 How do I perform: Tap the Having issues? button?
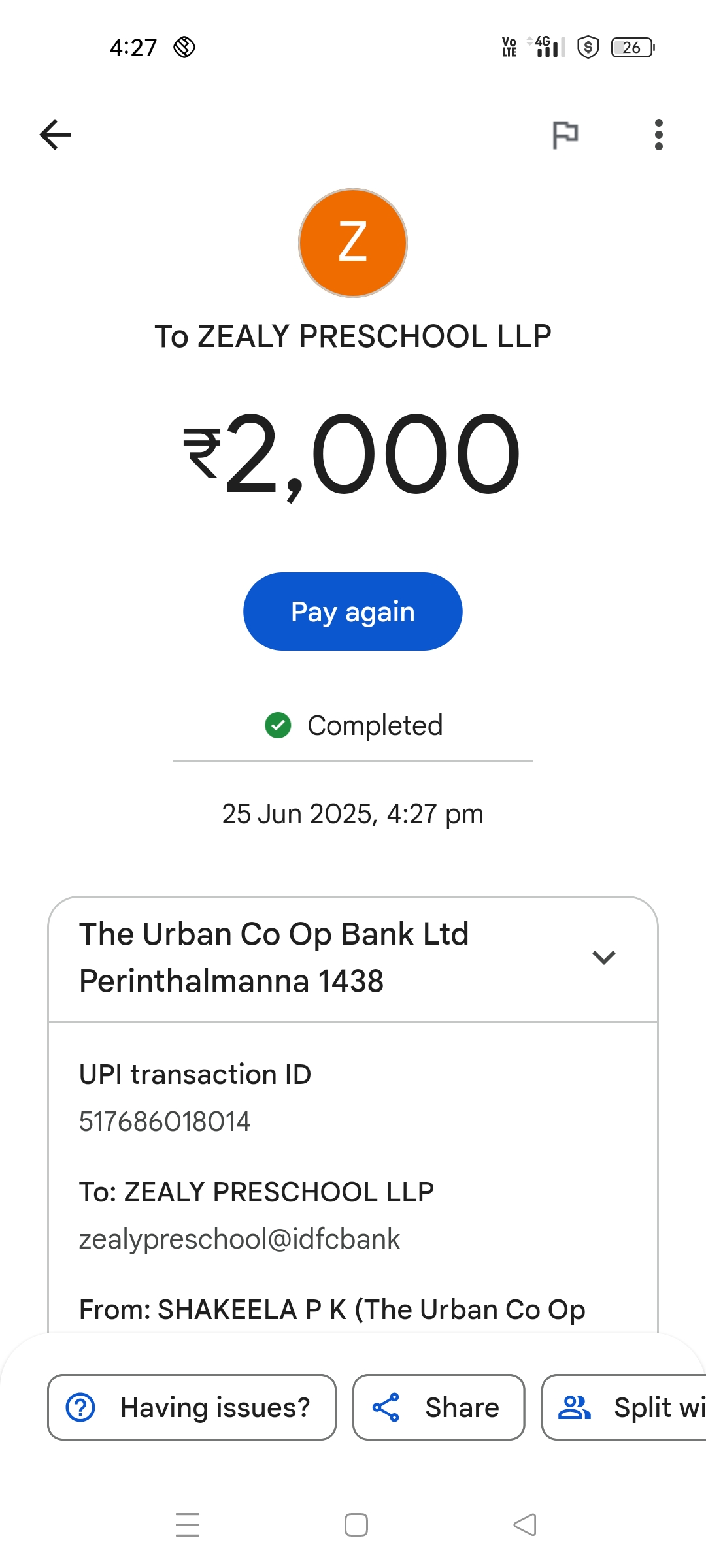tap(192, 1407)
